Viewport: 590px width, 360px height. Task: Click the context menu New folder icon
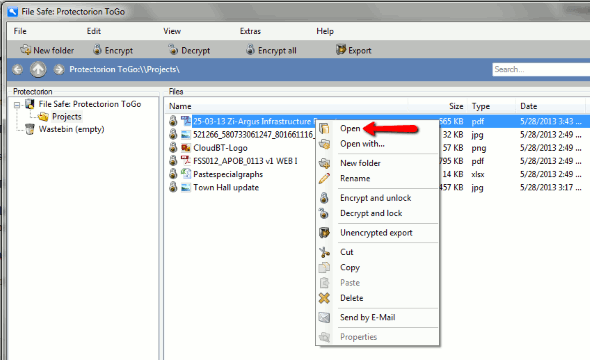click(x=324, y=163)
